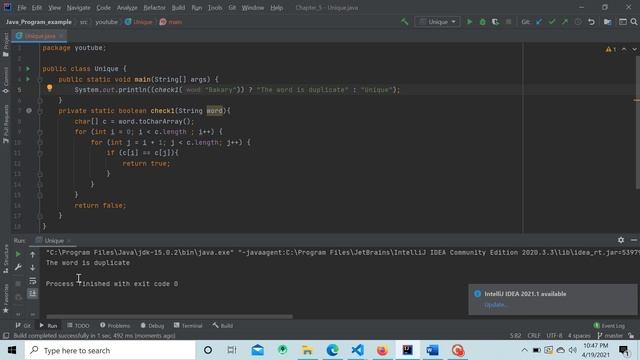Collapse the main method fold marker
Viewport: 640px width, 360px height.
40,80
